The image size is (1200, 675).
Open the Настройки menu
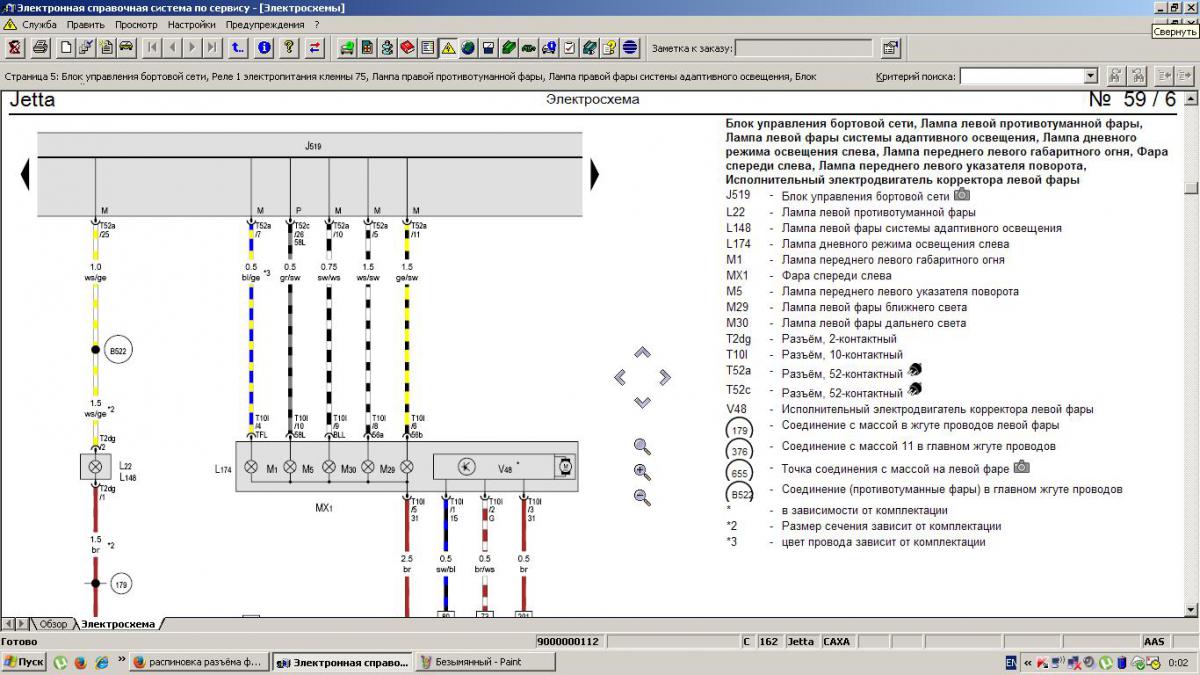(192, 24)
